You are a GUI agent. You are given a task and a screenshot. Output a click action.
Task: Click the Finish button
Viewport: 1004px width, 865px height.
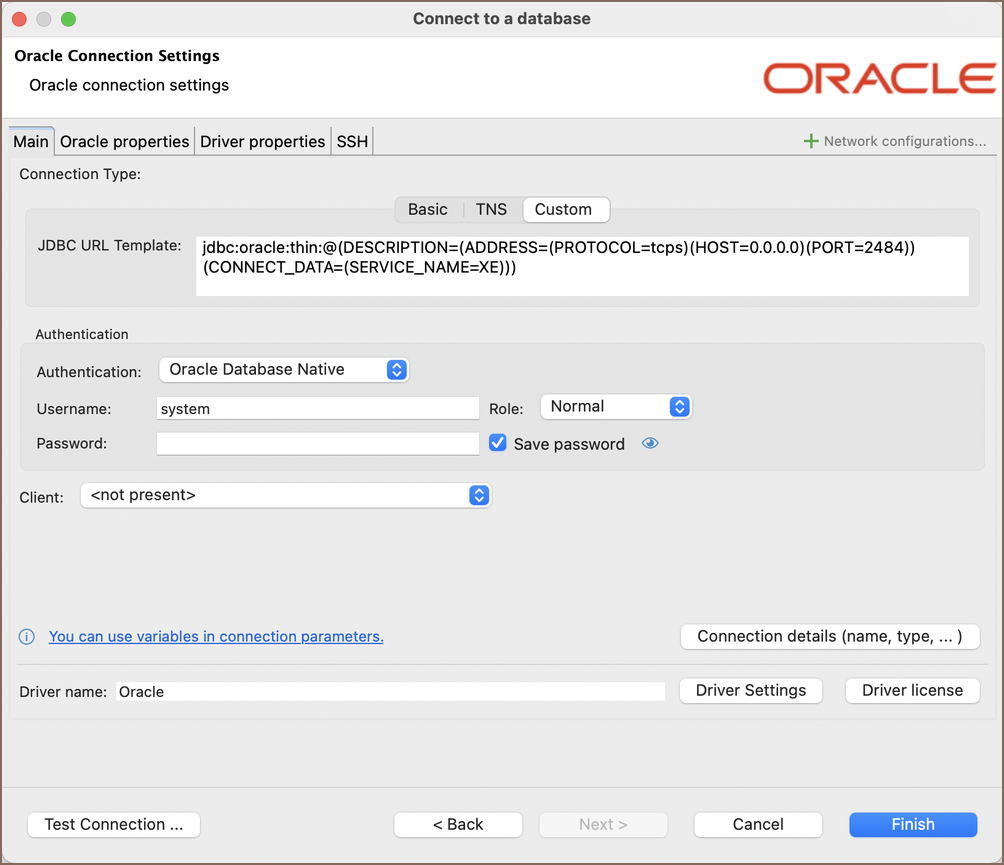coord(912,824)
